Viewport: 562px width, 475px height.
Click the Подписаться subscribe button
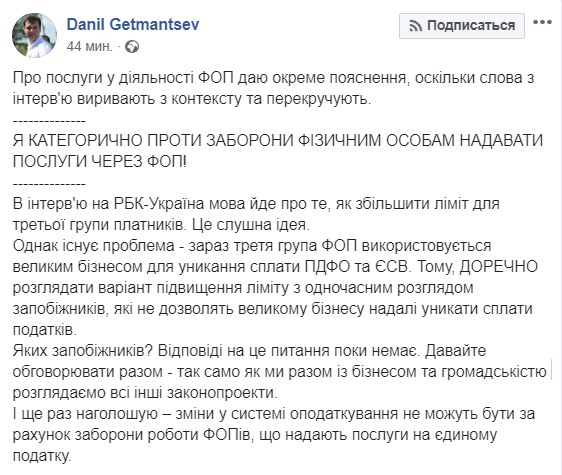click(462, 25)
